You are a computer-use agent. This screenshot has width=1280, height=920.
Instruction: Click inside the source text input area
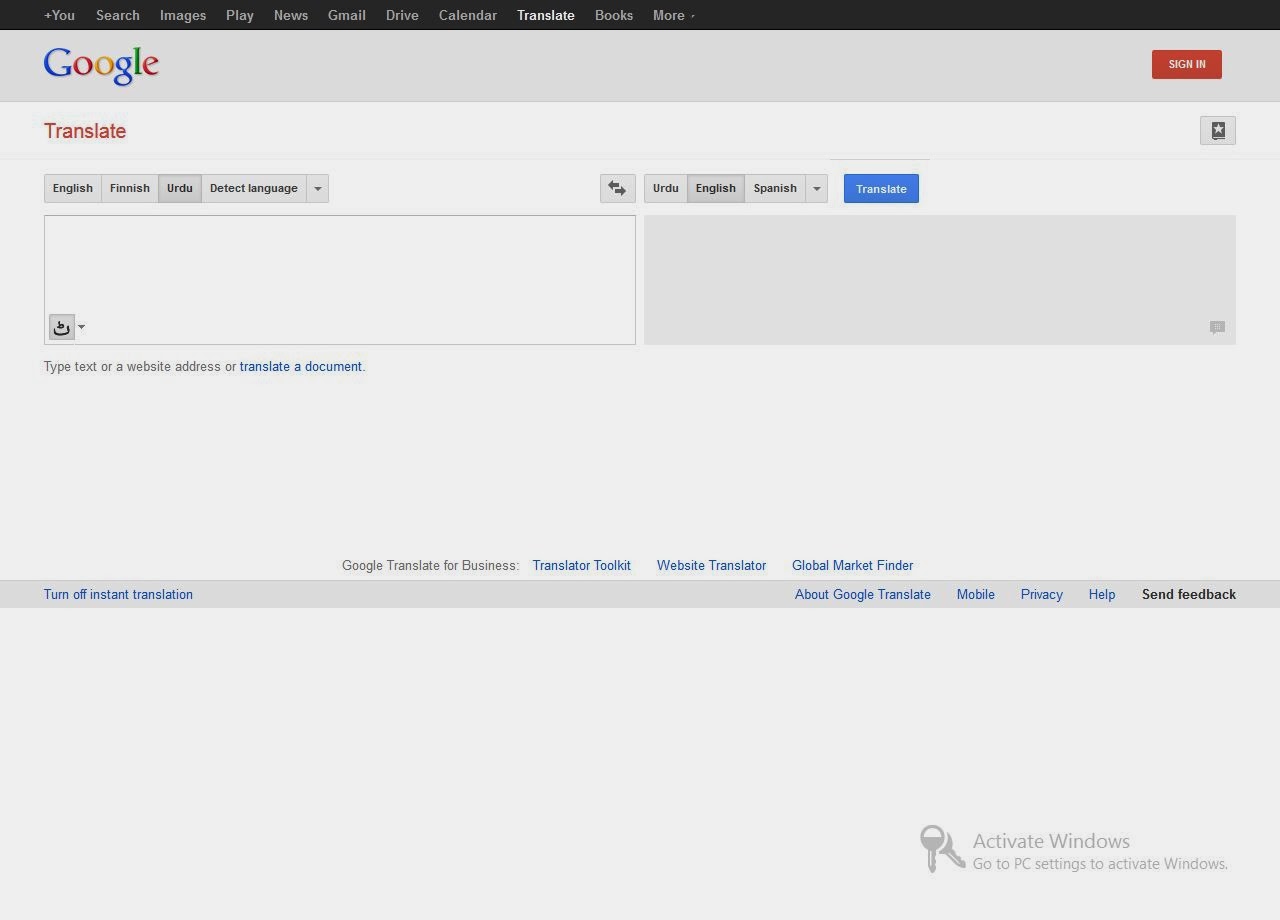(x=339, y=270)
